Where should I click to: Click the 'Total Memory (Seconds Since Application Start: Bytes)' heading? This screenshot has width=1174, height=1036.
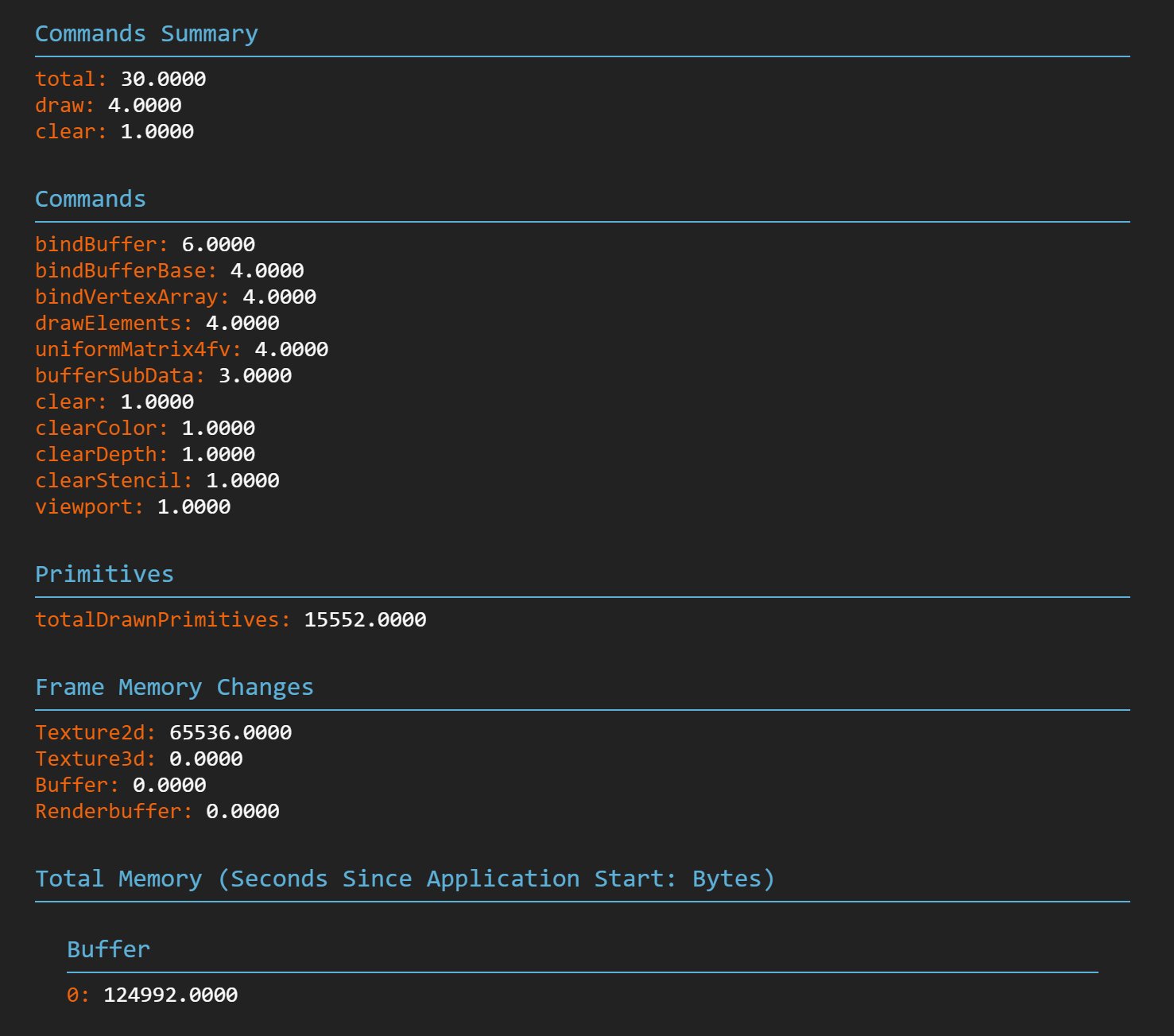[405, 879]
